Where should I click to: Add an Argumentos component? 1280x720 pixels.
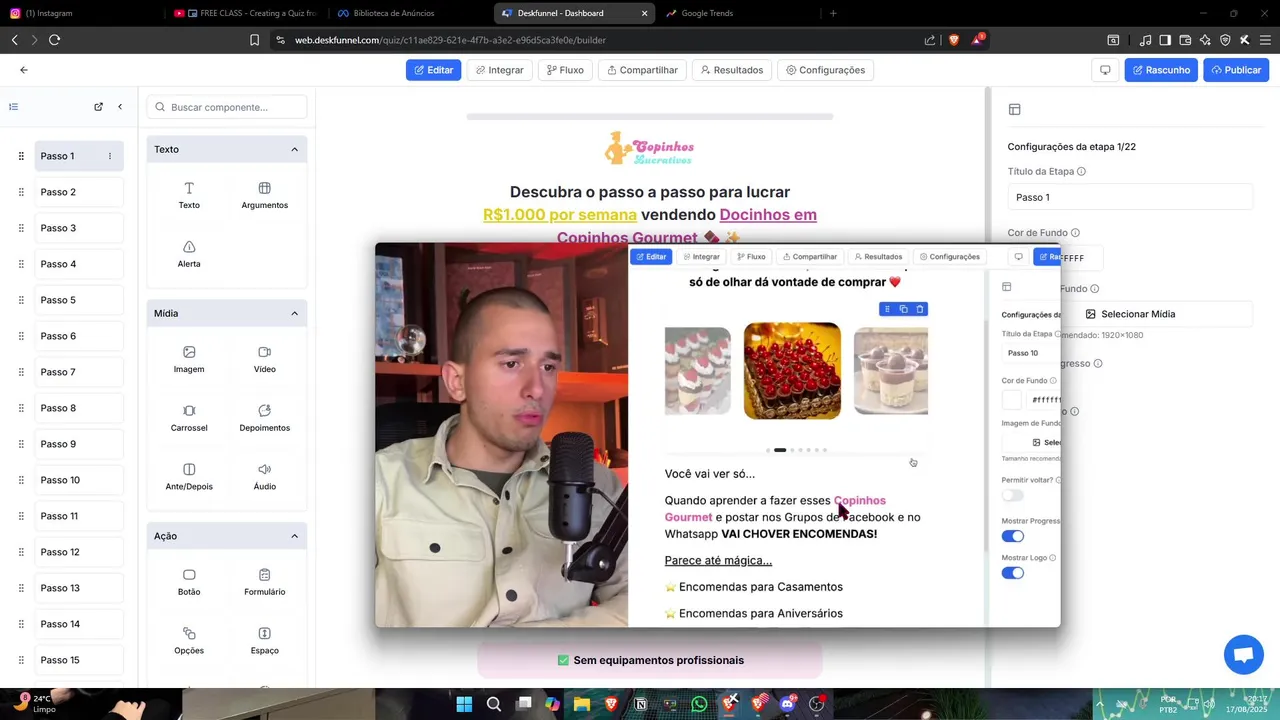(264, 196)
